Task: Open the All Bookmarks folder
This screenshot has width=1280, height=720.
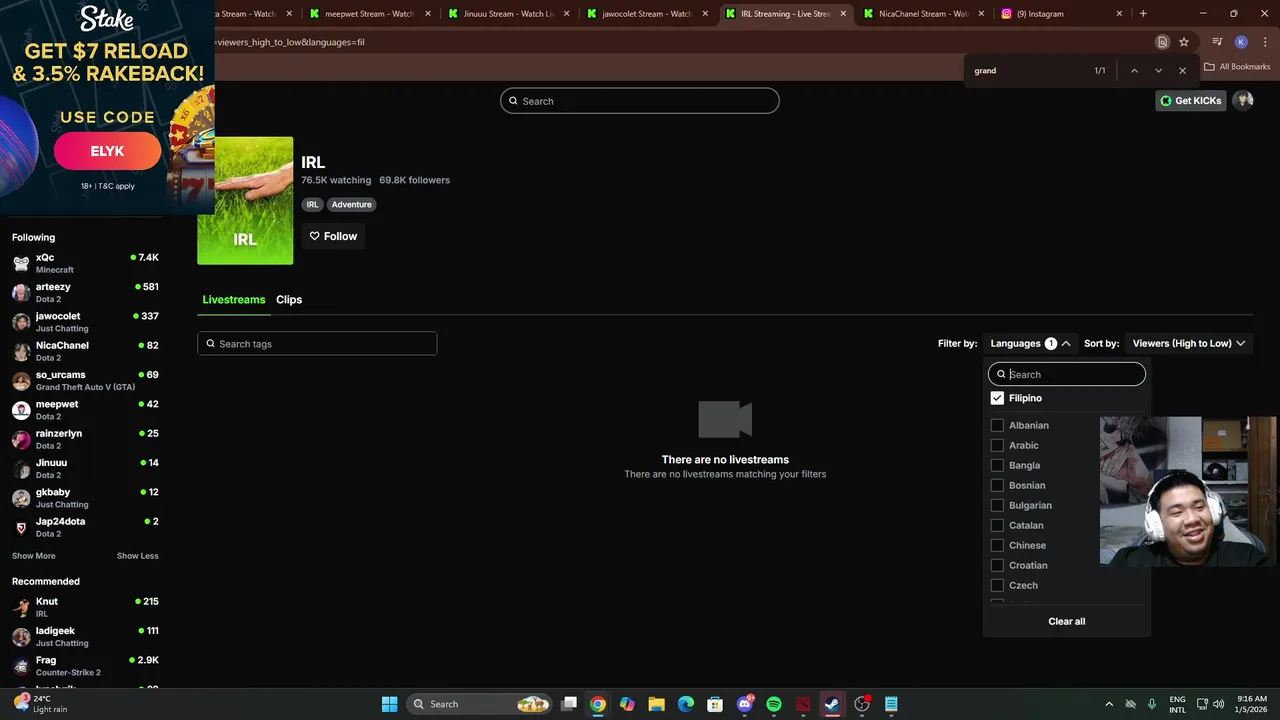Action: [1237, 67]
